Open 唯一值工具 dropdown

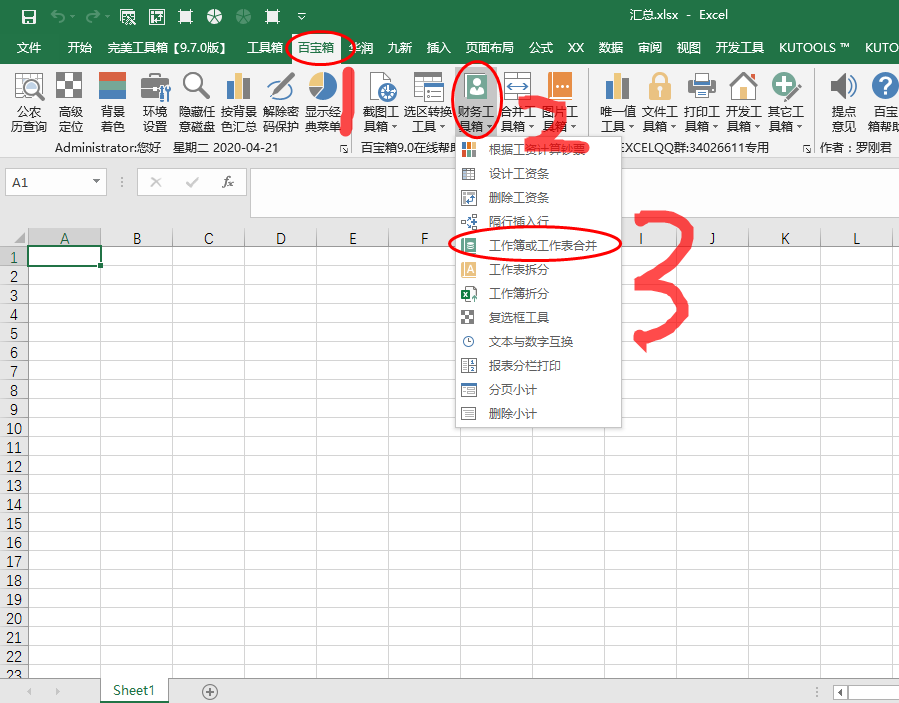[617, 103]
